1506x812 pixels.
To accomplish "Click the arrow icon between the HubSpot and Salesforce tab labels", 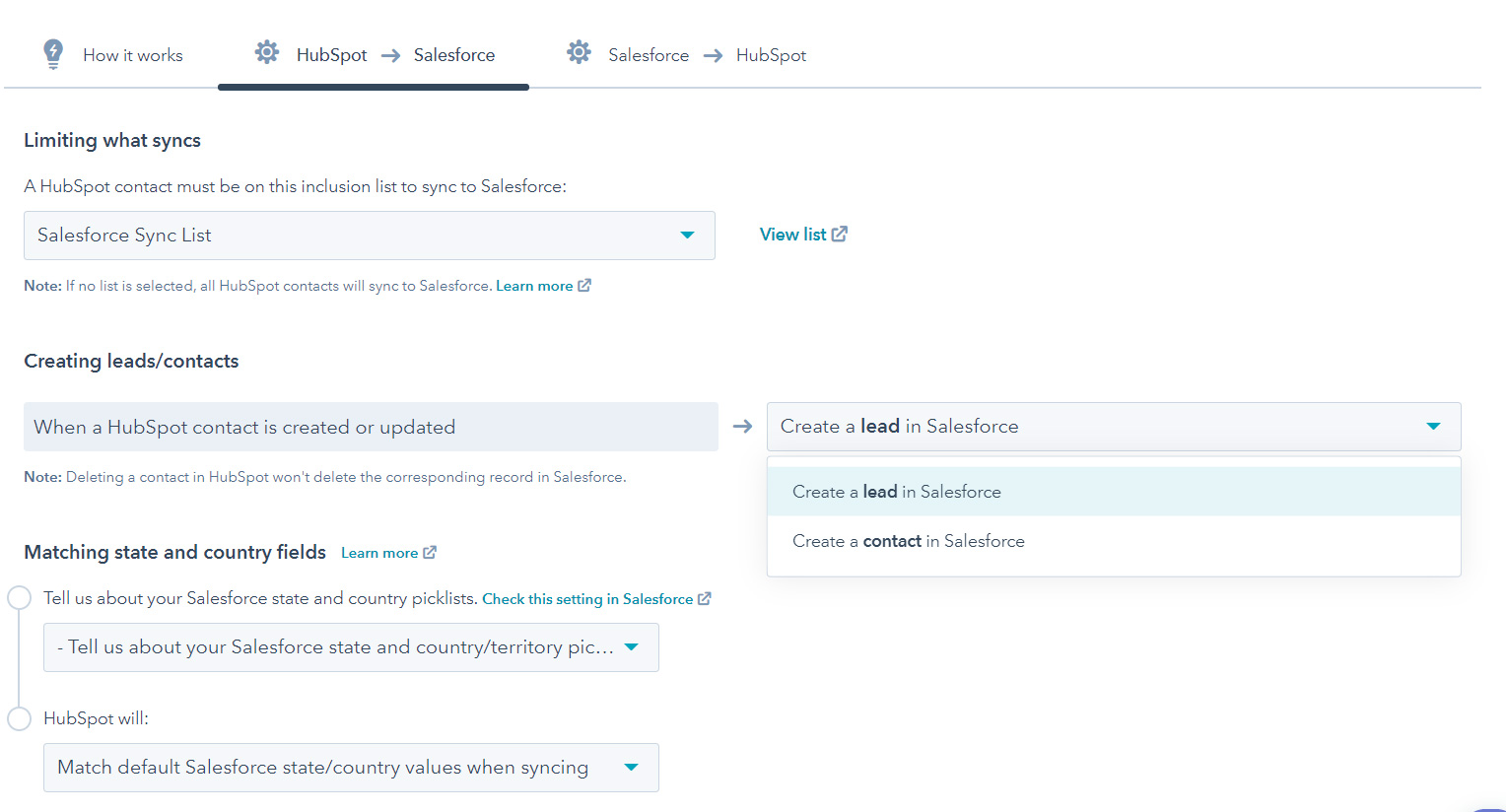I will (x=391, y=55).
